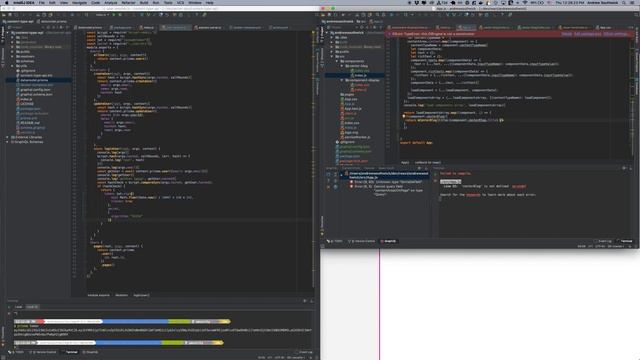Hide the left window Project panel with minimize icon
Image resolution: width=640 pixels, height=360 pixels.
pos(67,28)
